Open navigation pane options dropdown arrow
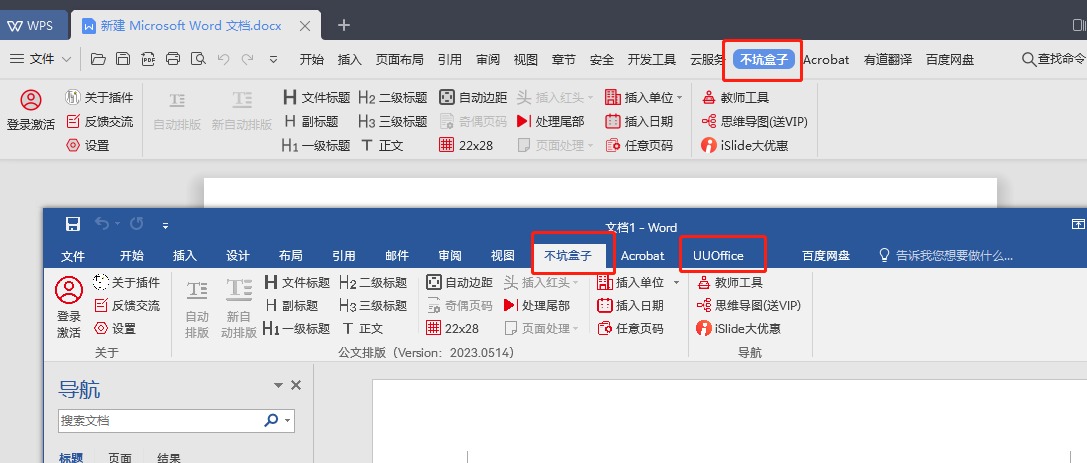1087x463 pixels. click(279, 385)
